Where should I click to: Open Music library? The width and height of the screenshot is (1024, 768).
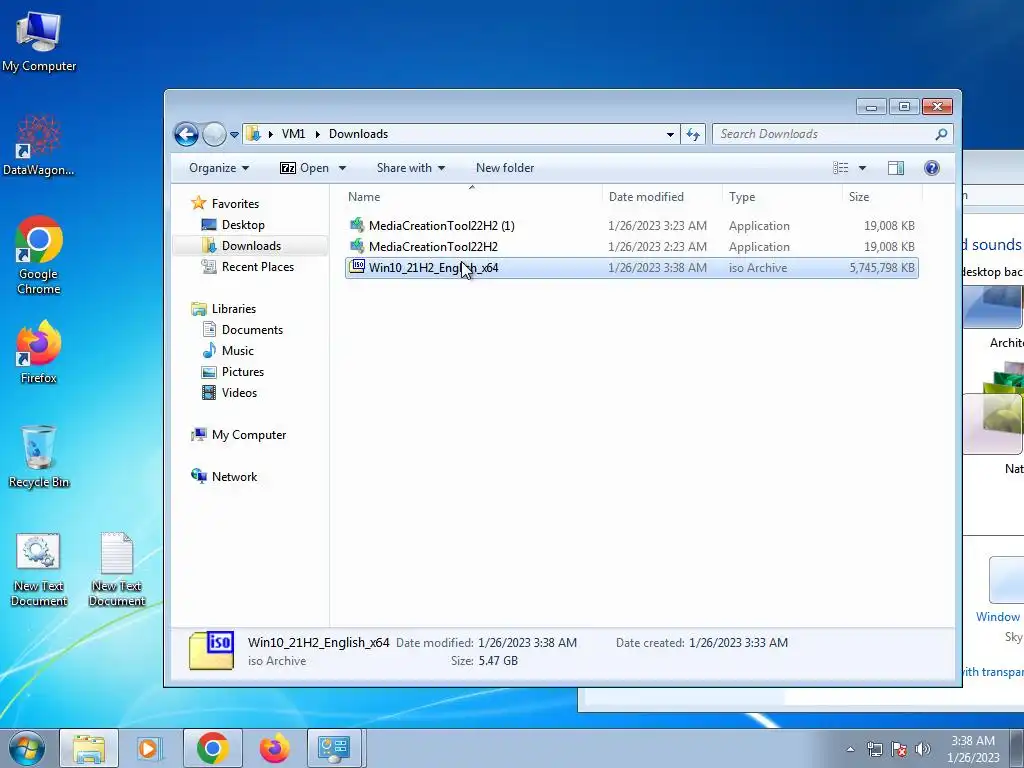coord(238,351)
